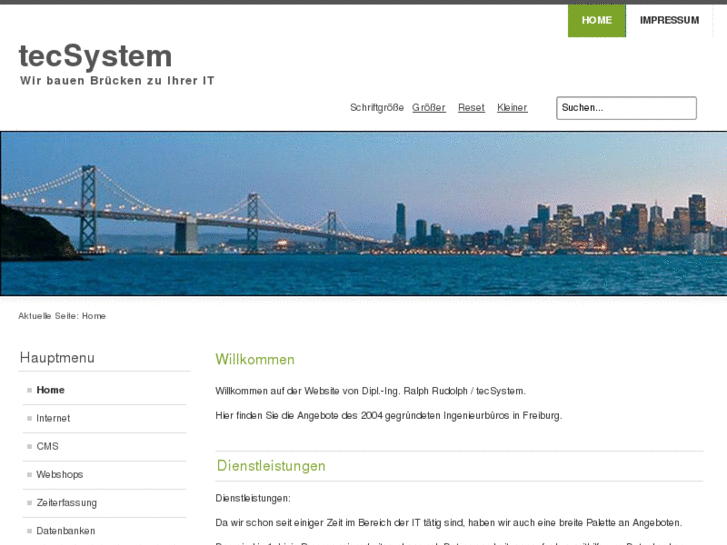Open Webshops in the Hauptmenu
Viewport: 727px width, 545px height.
60,474
